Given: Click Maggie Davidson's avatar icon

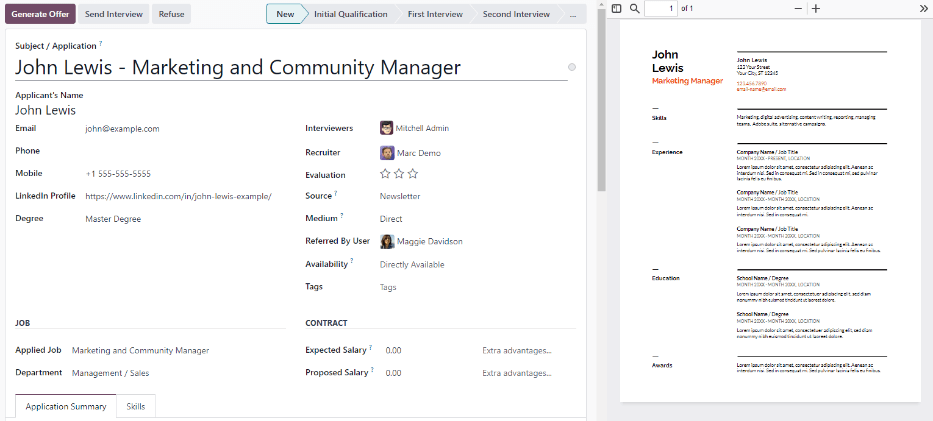Looking at the screenshot, I should (386, 241).
